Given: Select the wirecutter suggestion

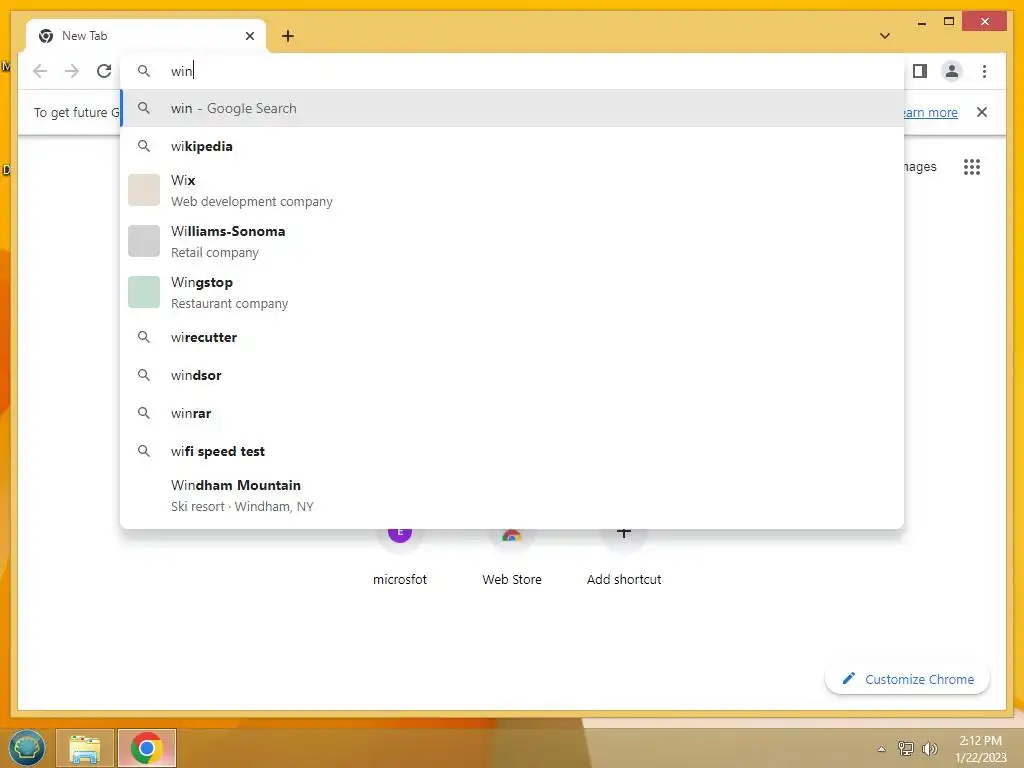Looking at the screenshot, I should (x=512, y=338).
